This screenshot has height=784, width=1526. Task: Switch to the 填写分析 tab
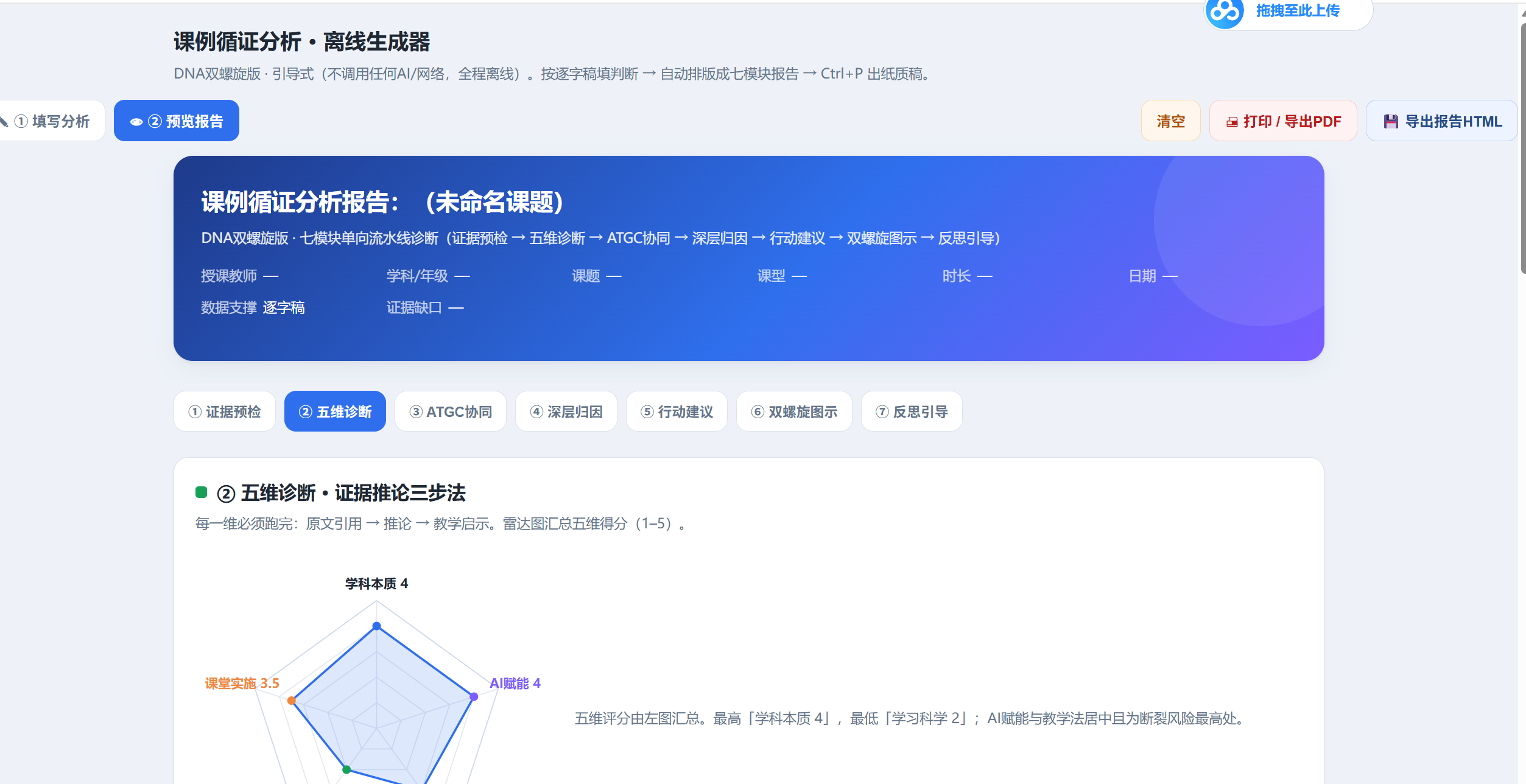point(50,121)
